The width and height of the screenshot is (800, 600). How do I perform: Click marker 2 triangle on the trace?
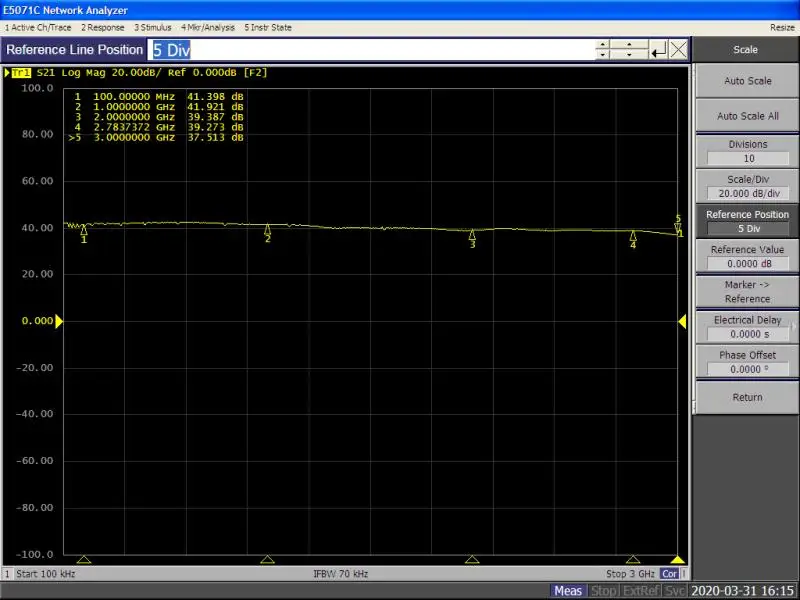267,229
